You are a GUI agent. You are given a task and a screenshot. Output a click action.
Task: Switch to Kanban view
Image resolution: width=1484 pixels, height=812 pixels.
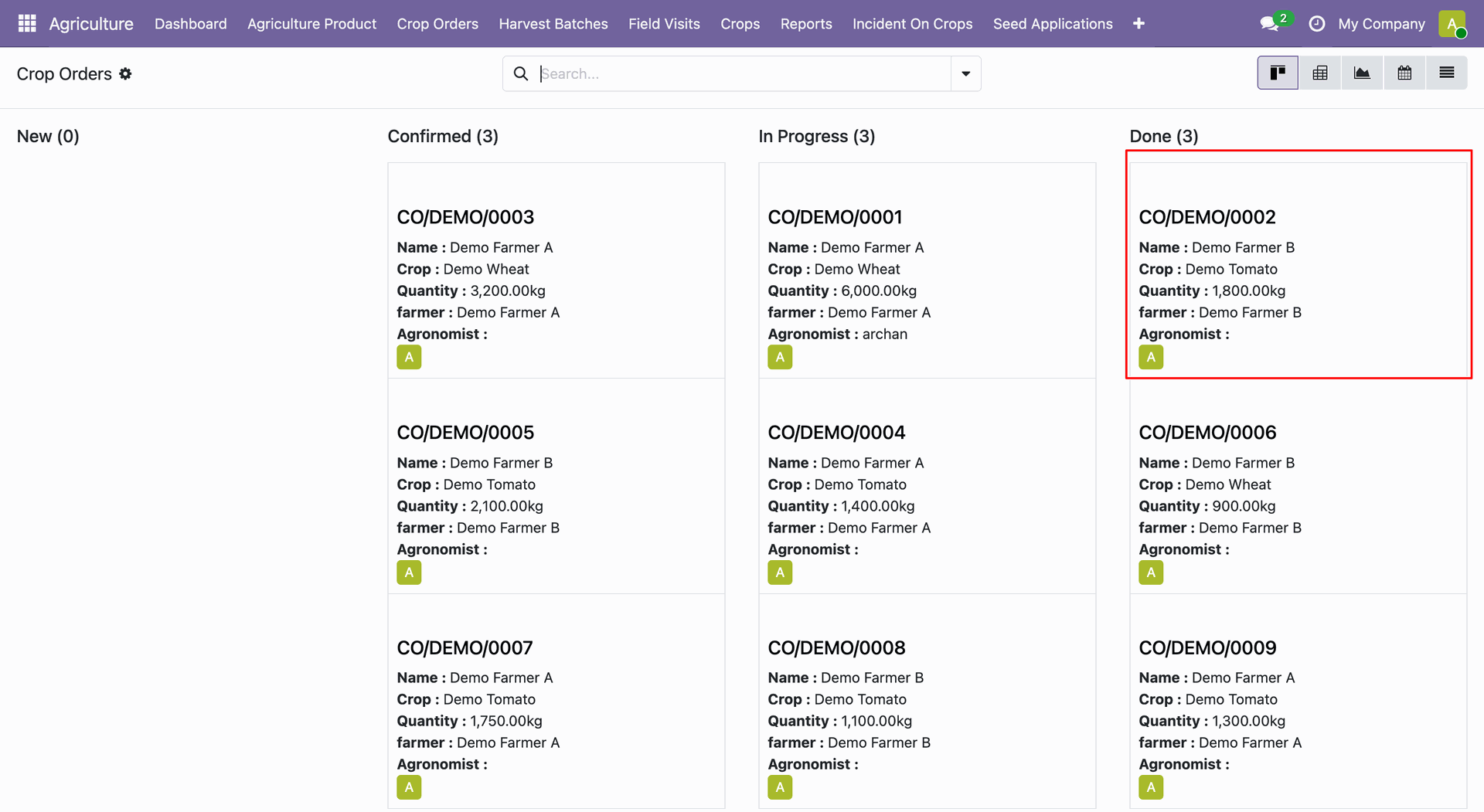[x=1278, y=73]
